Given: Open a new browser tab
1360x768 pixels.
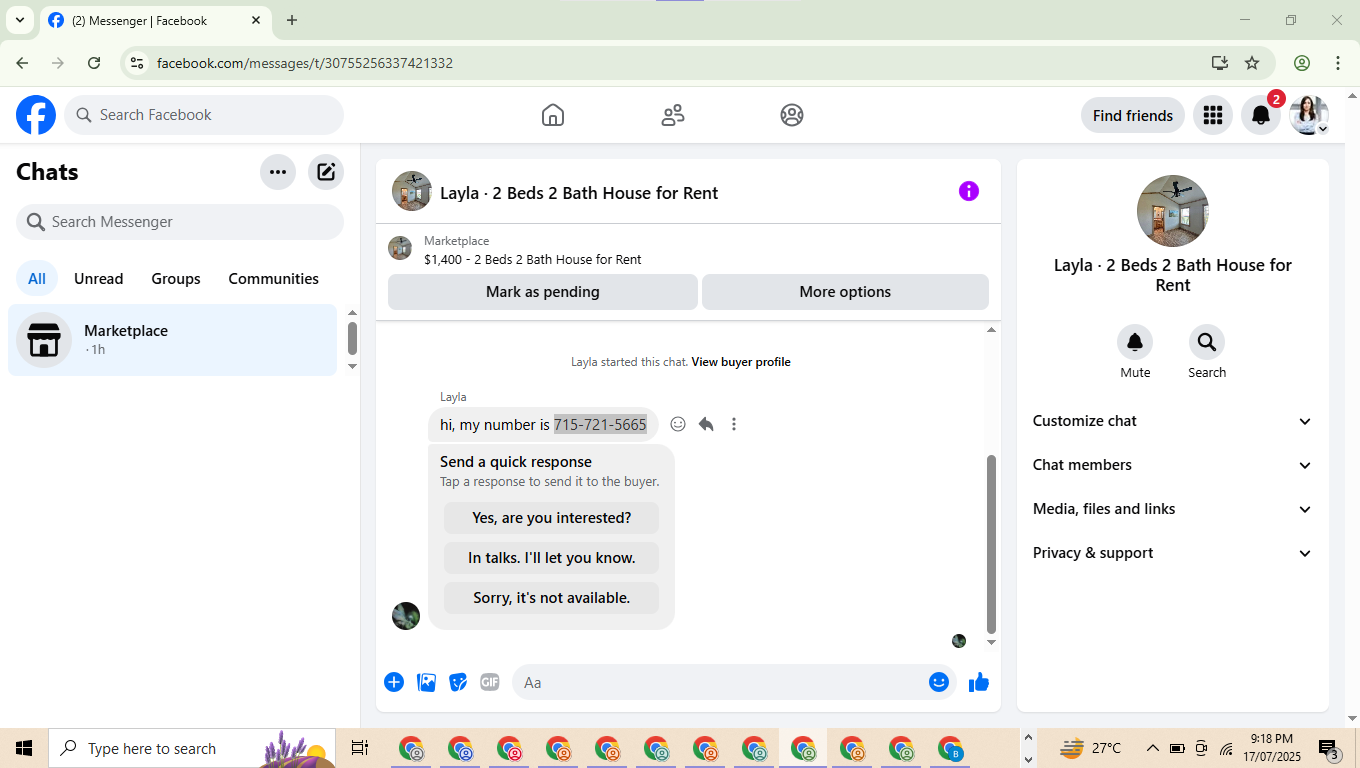Looking at the screenshot, I should click(292, 20).
